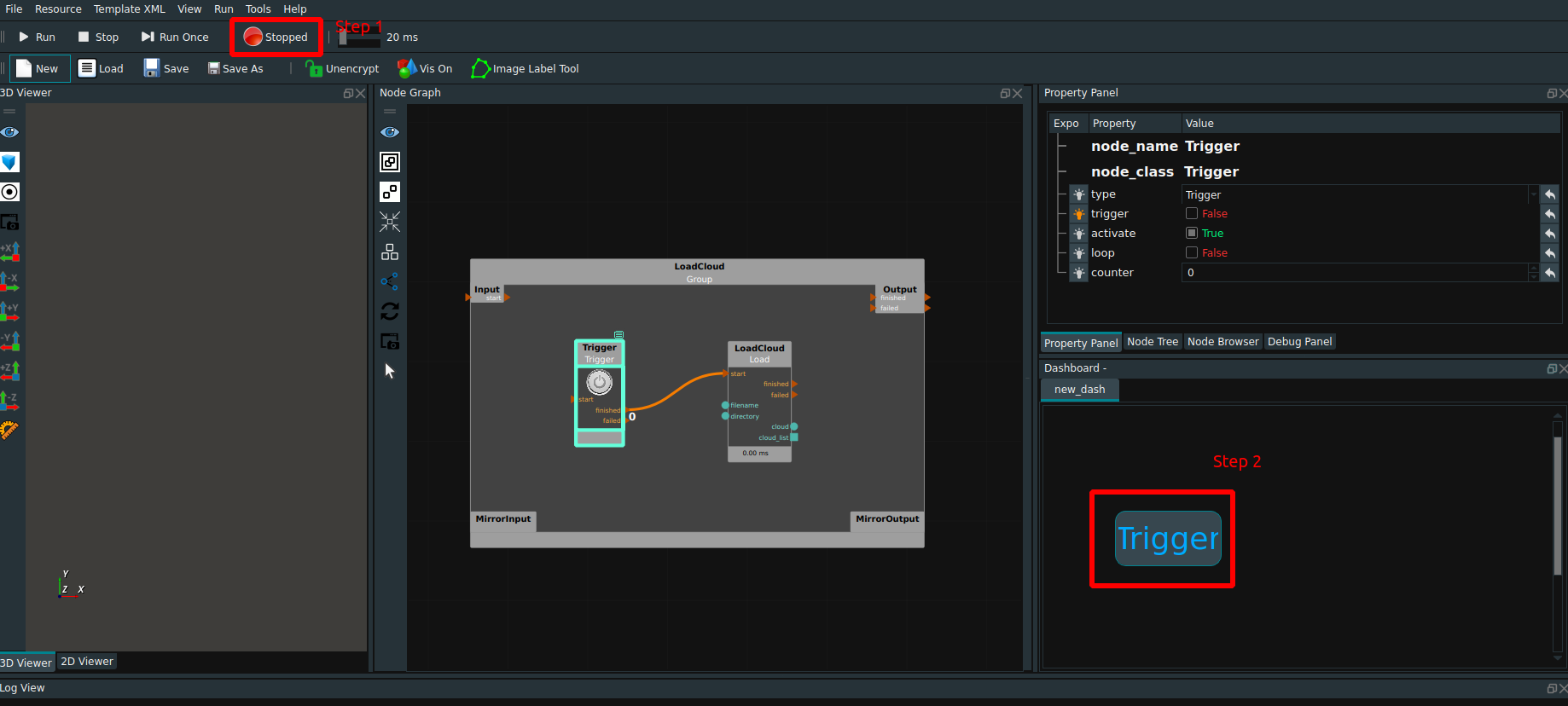Click the target circle icon in 3D Viewer
The height and width of the screenshot is (706, 1568).
tap(9, 192)
